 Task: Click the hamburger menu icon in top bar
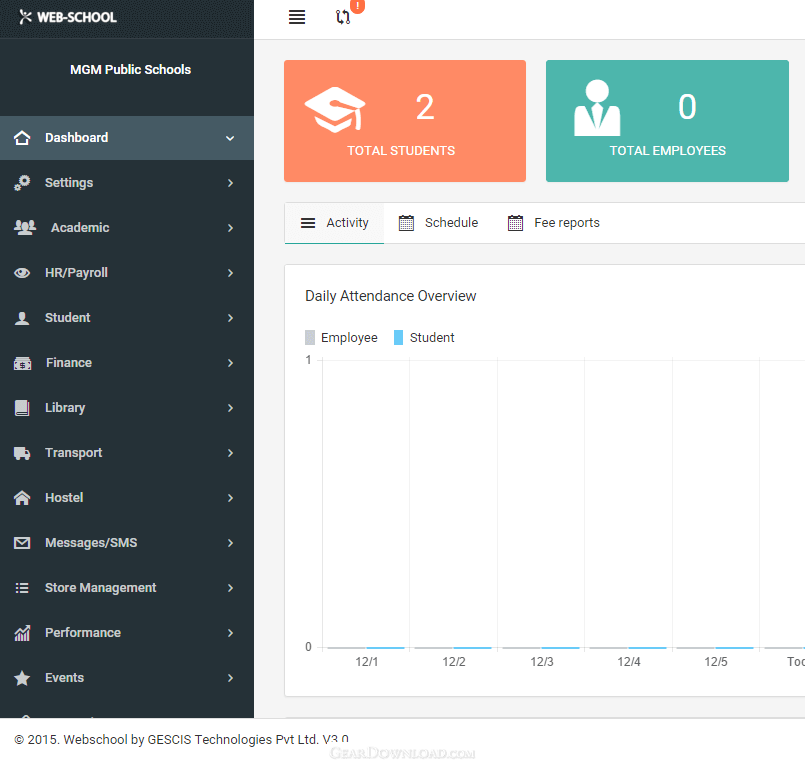click(297, 17)
